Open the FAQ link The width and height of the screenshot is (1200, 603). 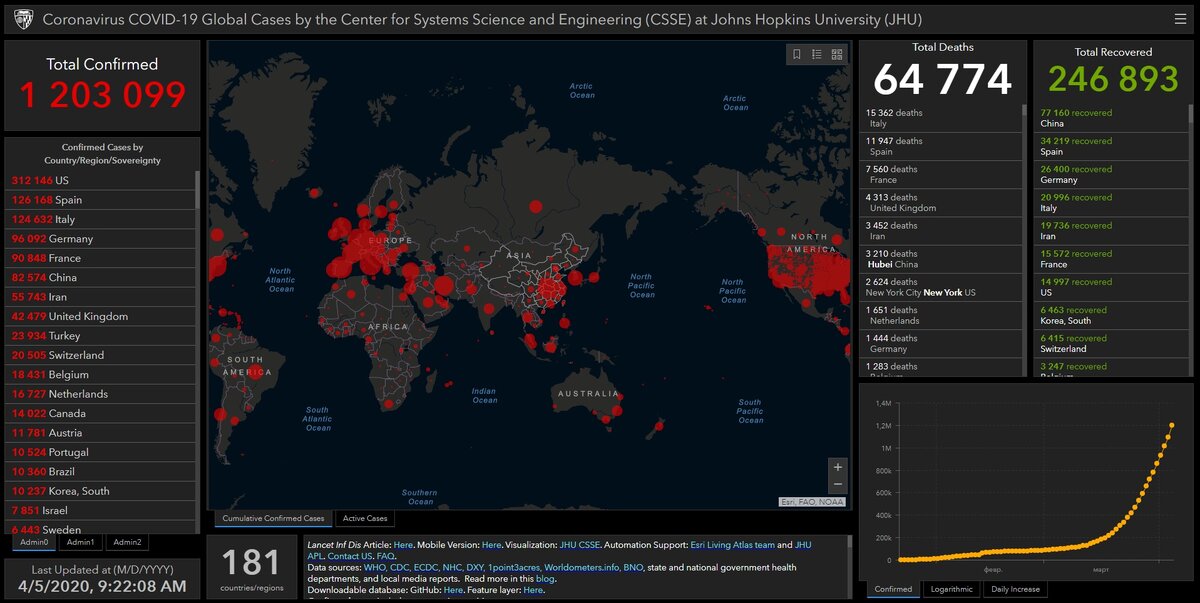click(385, 556)
